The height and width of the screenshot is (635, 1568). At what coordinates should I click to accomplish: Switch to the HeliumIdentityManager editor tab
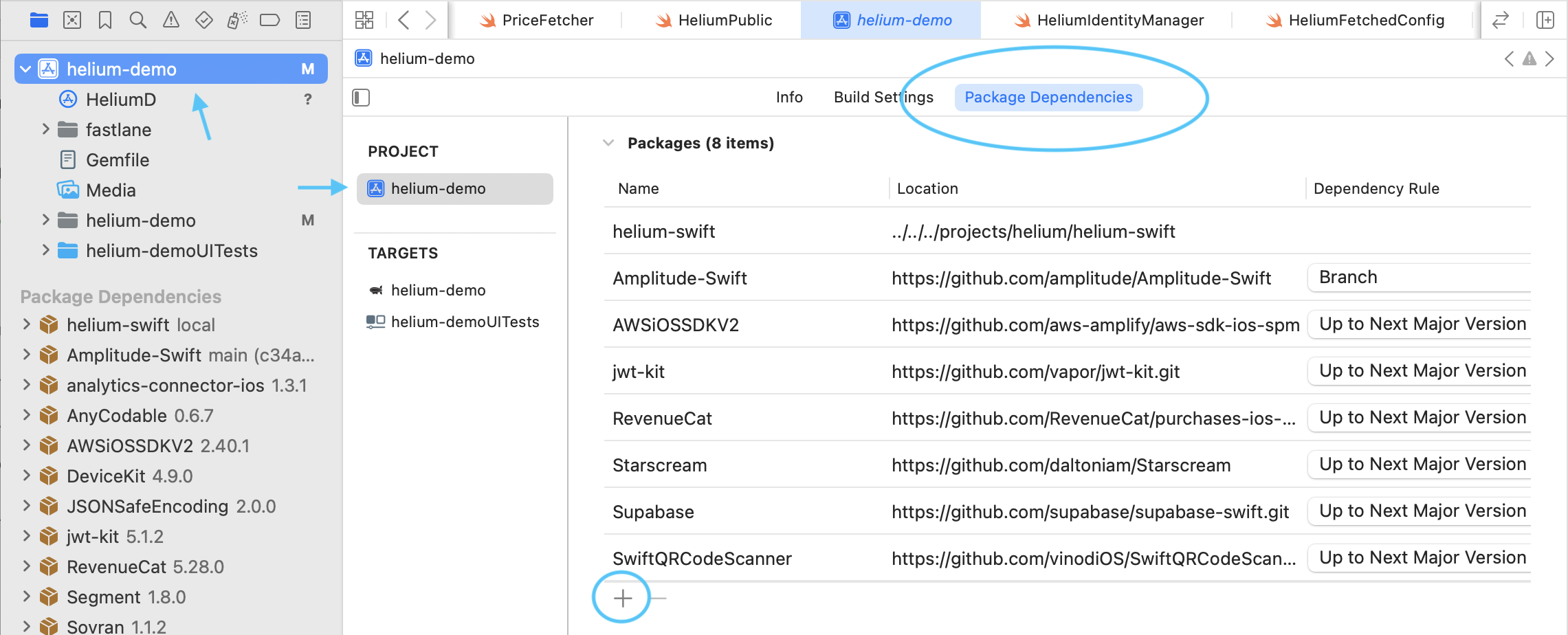[1108, 21]
